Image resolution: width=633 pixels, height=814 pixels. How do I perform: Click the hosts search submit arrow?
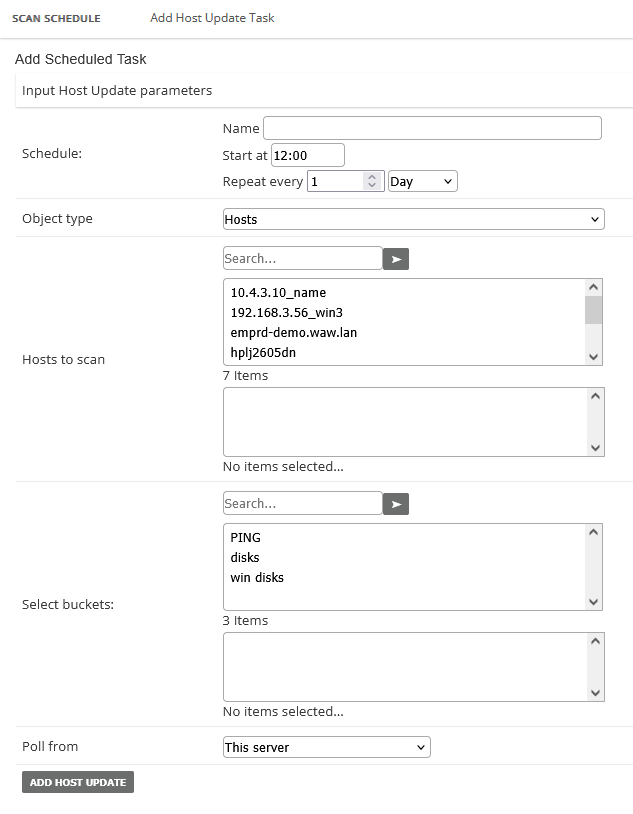tap(395, 258)
